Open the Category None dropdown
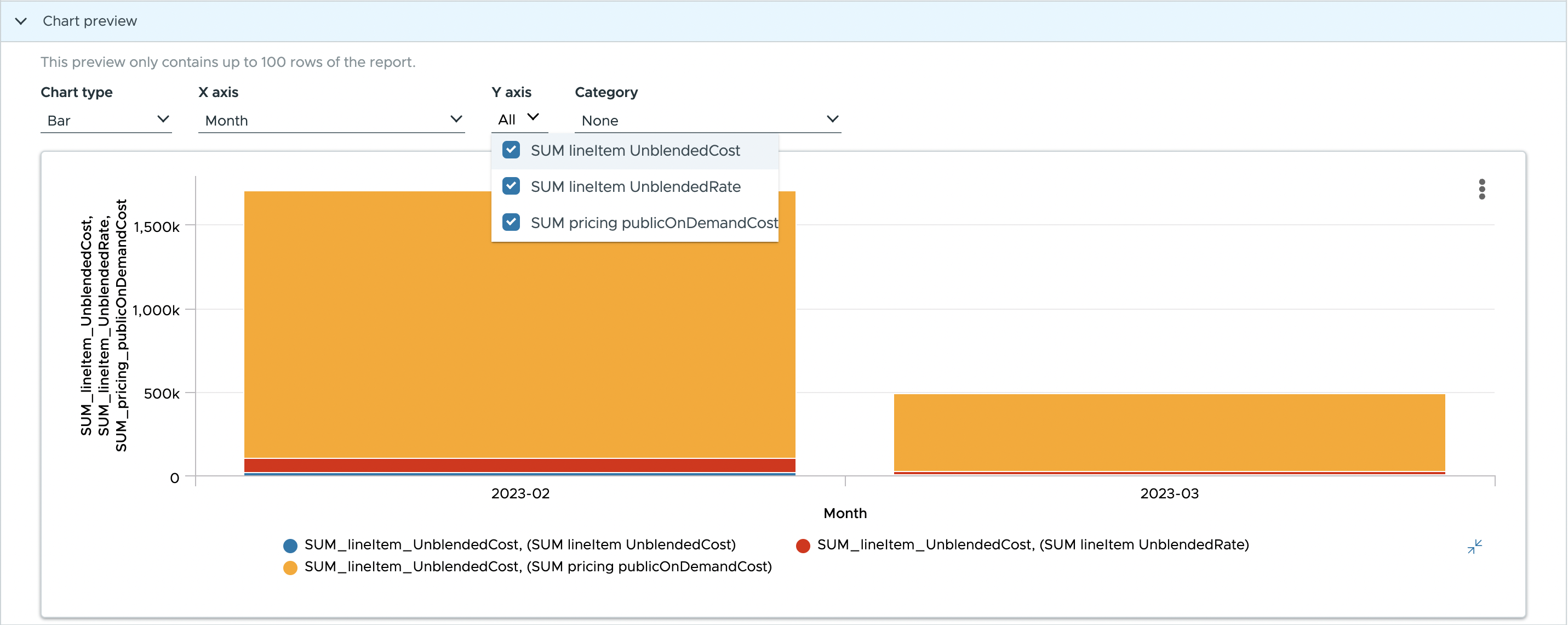 coord(706,119)
